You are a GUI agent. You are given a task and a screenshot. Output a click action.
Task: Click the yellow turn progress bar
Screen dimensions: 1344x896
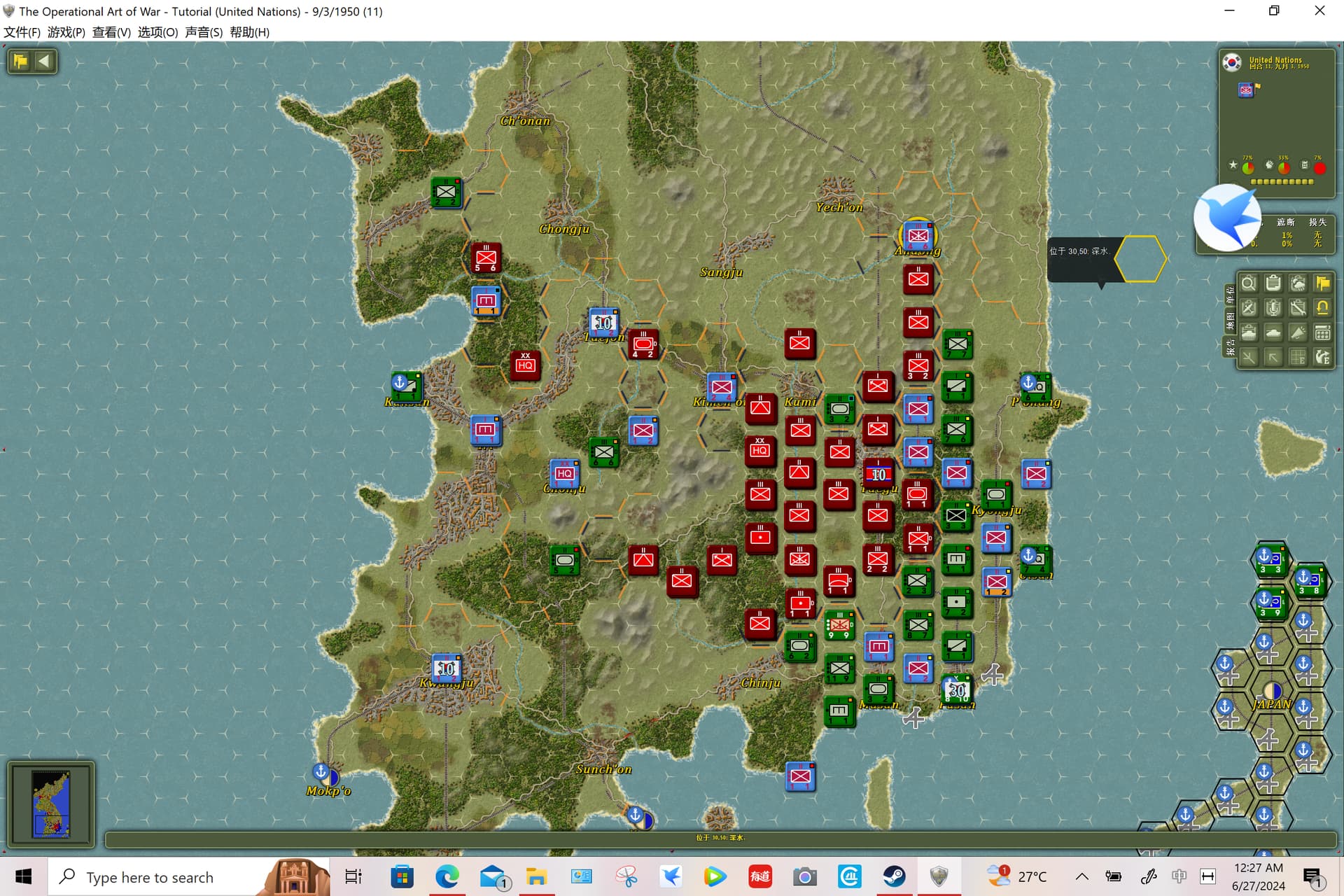pyautogui.click(x=1282, y=181)
